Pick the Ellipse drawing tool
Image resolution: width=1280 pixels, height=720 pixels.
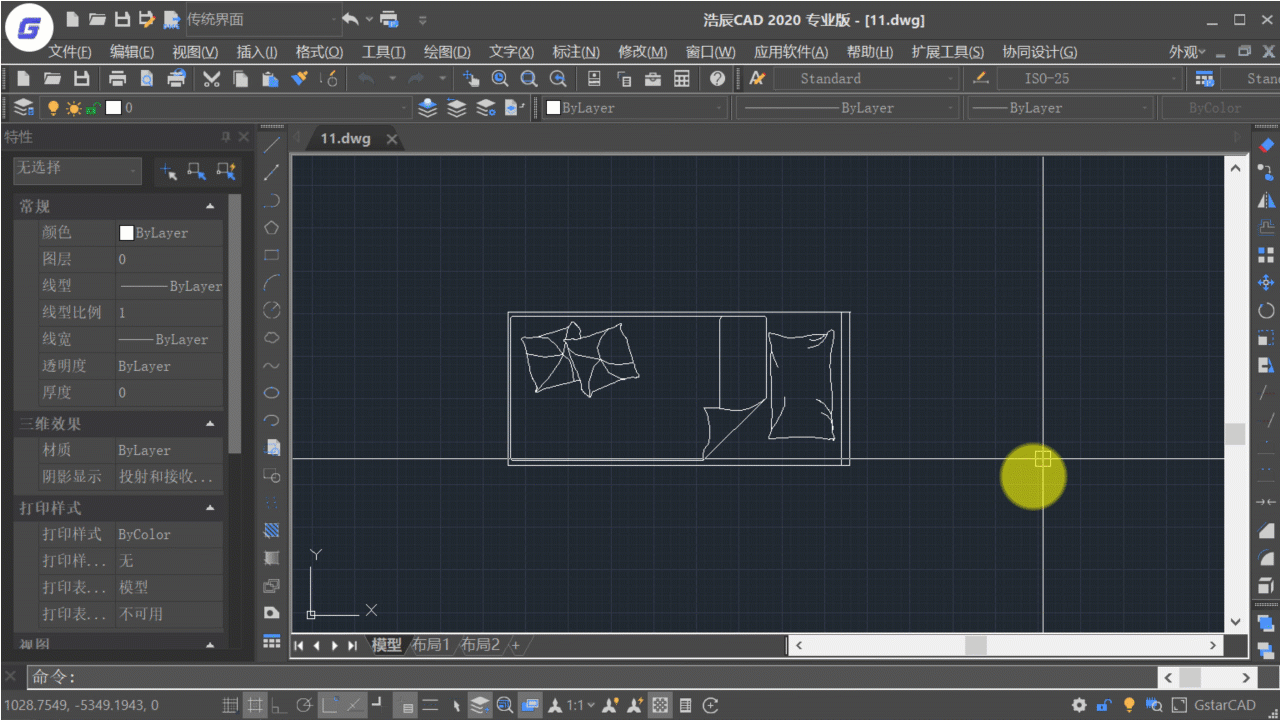[271, 393]
